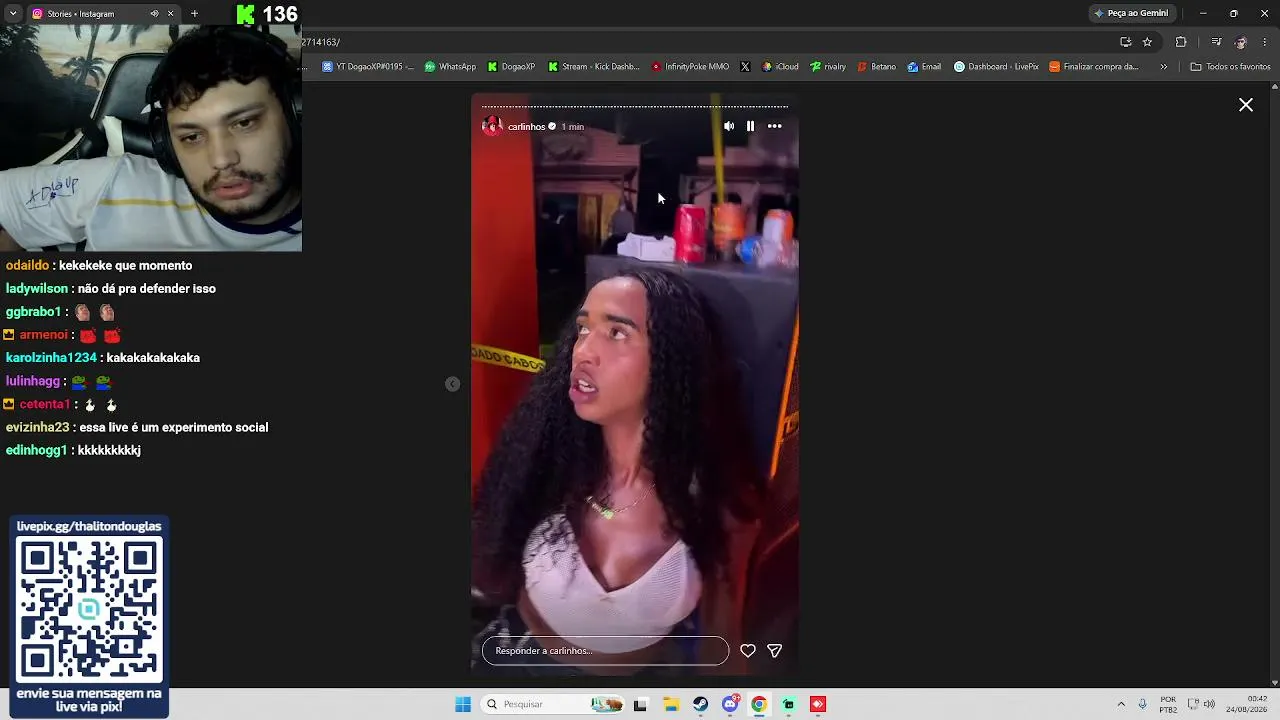Image resolution: width=1280 pixels, height=720 pixels.
Task: Open the browser Extensions puzzle icon
Action: (x=1181, y=42)
